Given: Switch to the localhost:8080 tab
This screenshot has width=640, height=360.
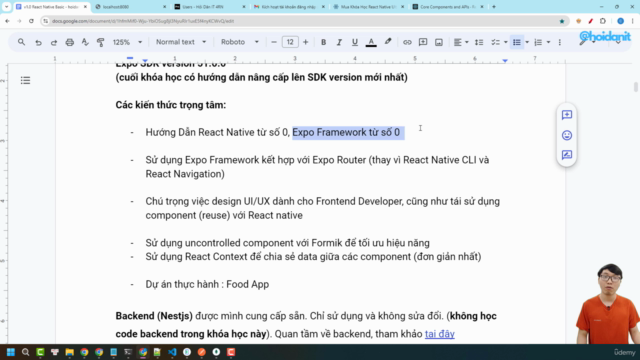Looking at the screenshot, I should (x=130, y=7).
